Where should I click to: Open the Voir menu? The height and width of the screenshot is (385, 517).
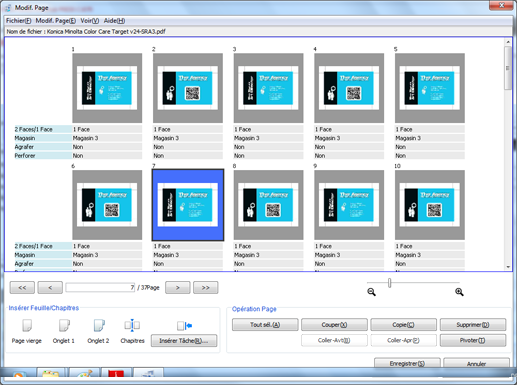tap(90, 21)
